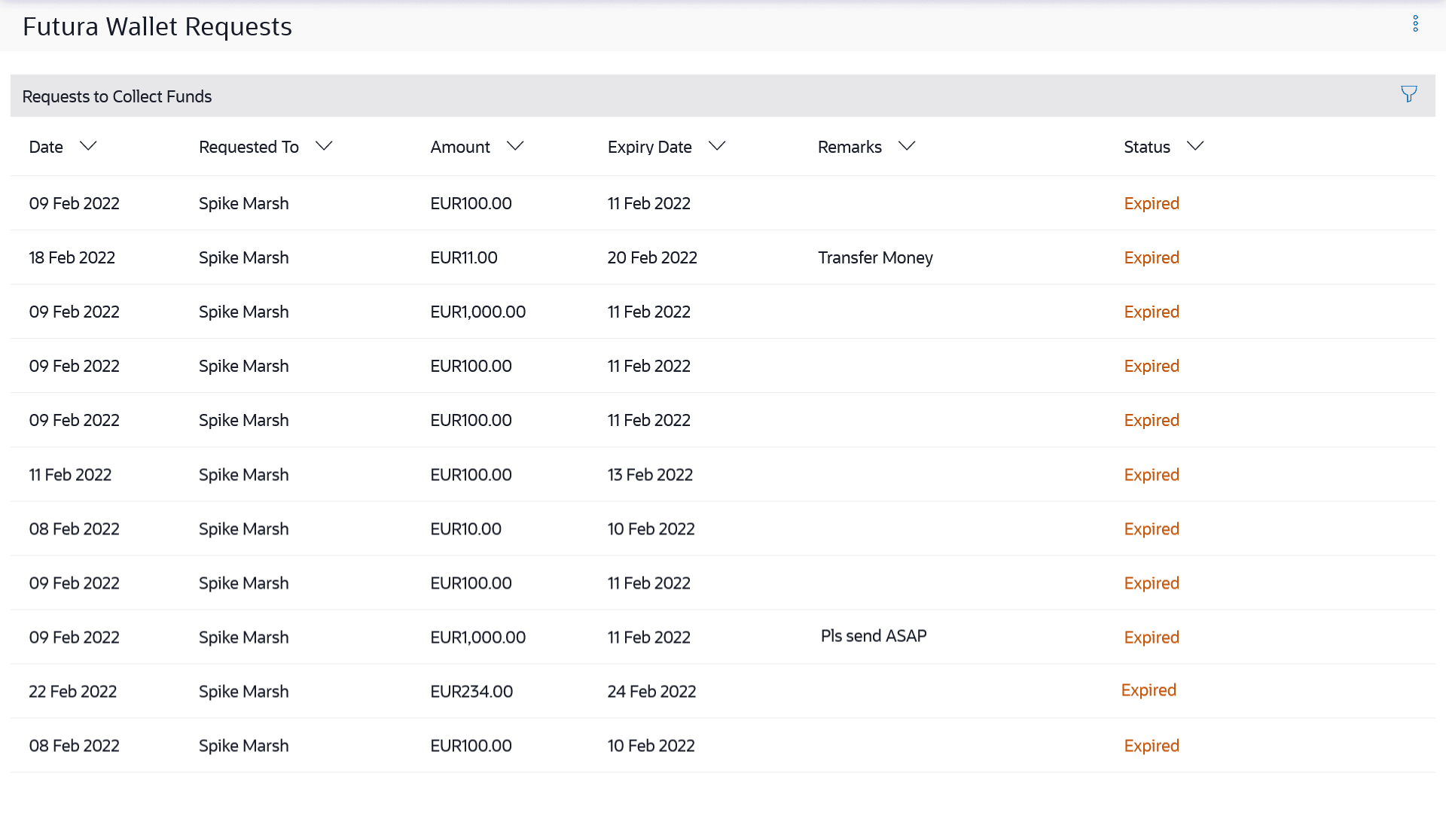Click the filter funnel icon
Viewport: 1446px width, 840px height.
(x=1408, y=94)
